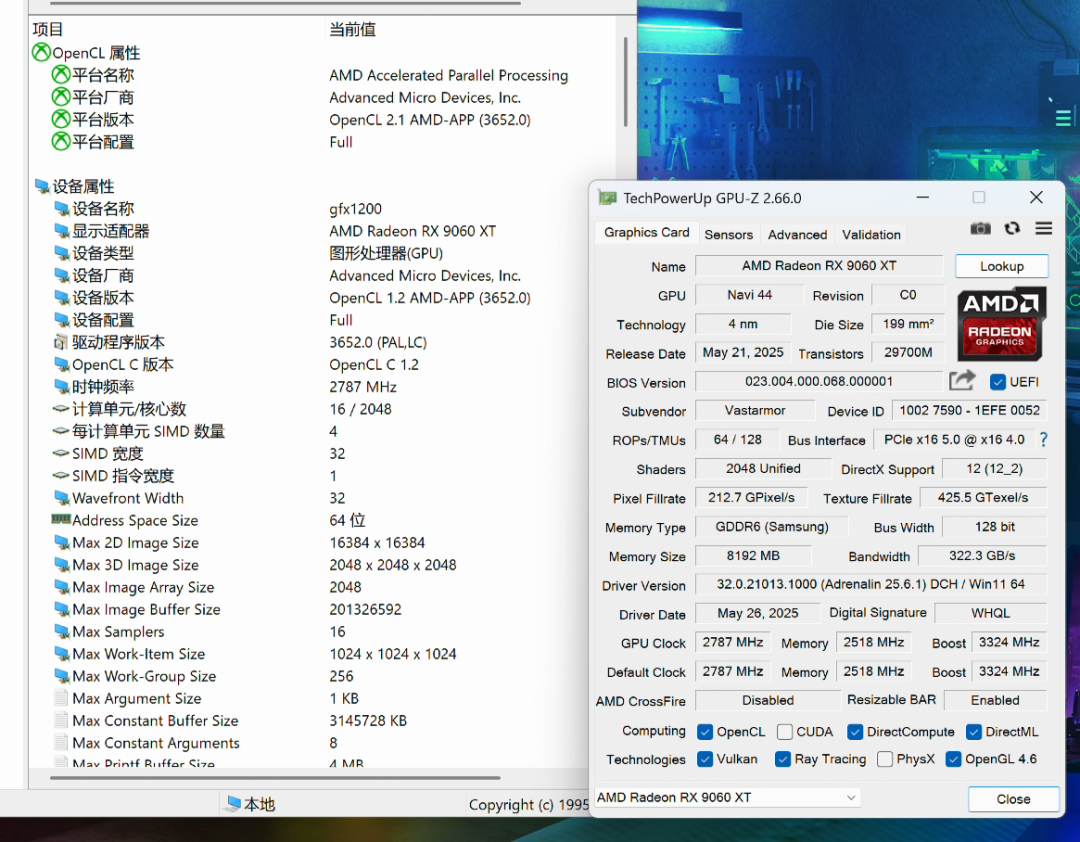The height and width of the screenshot is (842, 1080).
Task: Select the value gfx1200
Action: click(355, 208)
